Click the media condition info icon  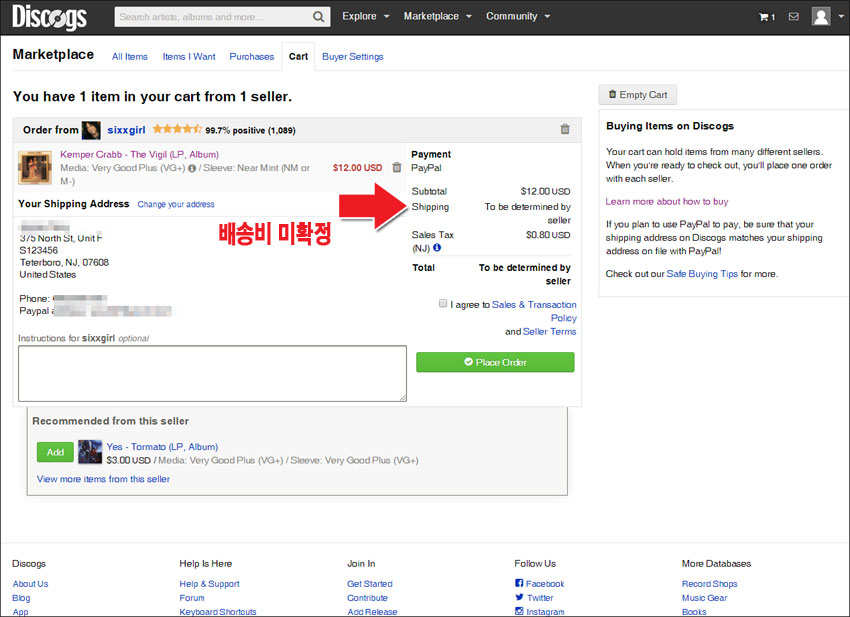(192, 169)
